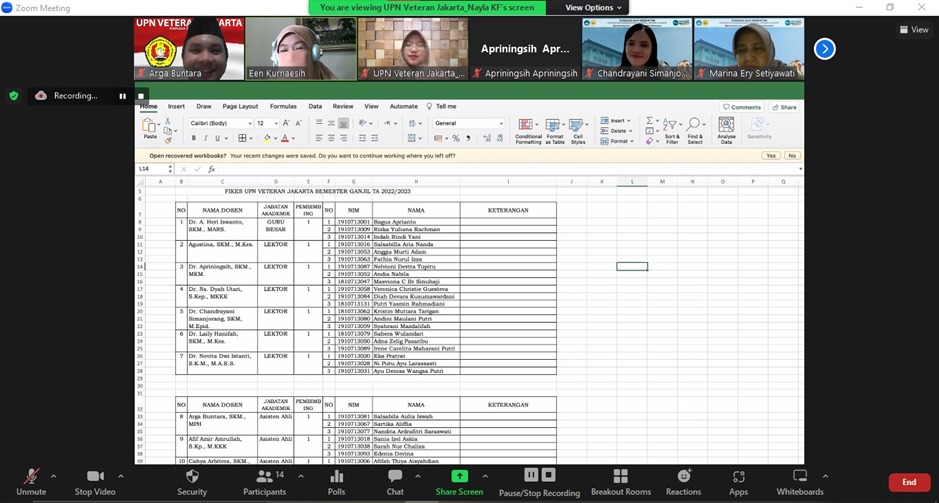Open the Whiteboards icon
The width and height of the screenshot is (939, 503).
(799, 478)
